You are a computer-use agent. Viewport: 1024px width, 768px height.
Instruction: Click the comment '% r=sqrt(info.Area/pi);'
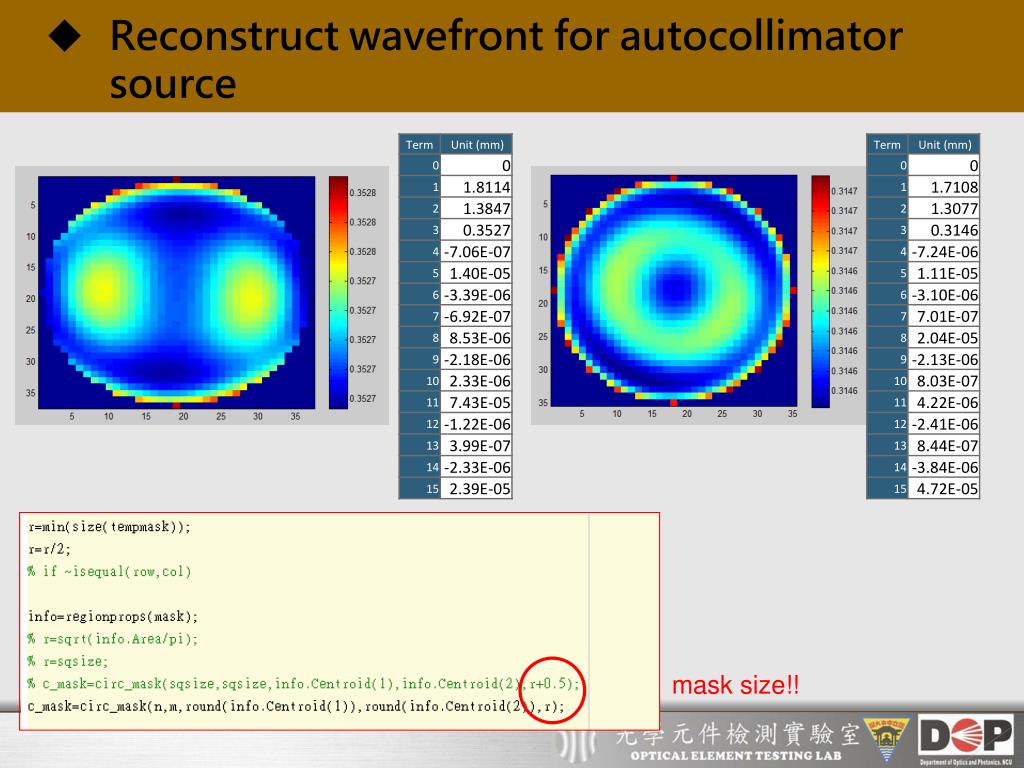point(112,639)
